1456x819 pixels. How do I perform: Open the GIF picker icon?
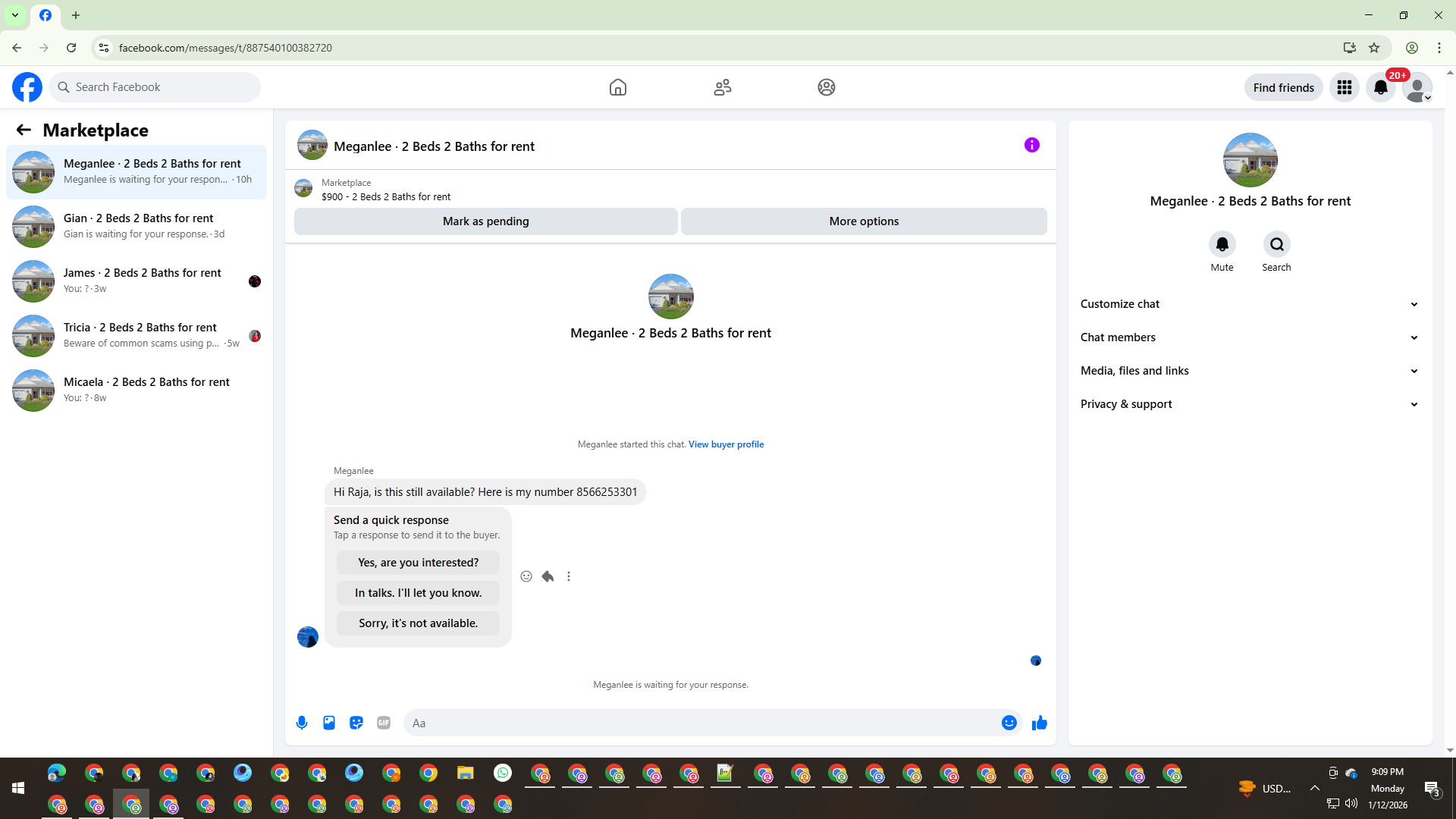point(384,723)
